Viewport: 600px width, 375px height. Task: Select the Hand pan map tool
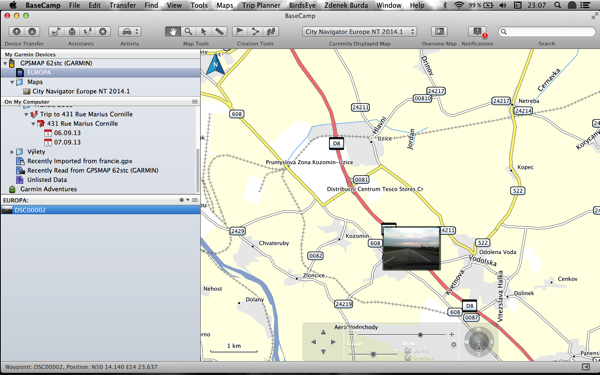pyautogui.click(x=173, y=32)
